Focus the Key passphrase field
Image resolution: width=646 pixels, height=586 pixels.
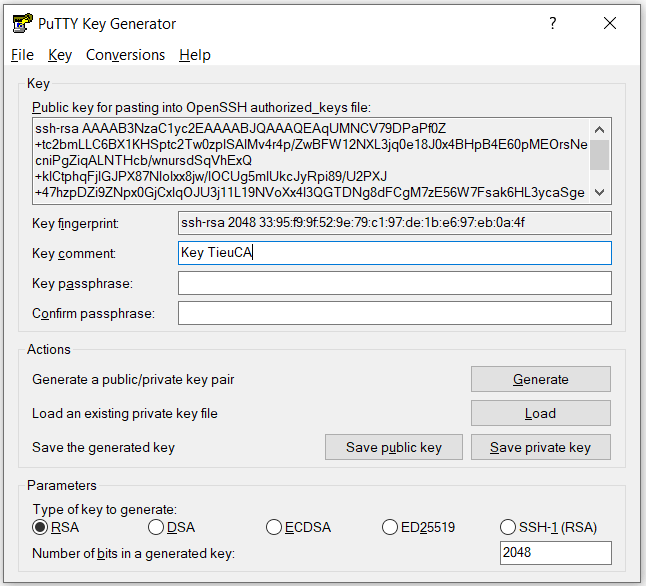tap(395, 283)
